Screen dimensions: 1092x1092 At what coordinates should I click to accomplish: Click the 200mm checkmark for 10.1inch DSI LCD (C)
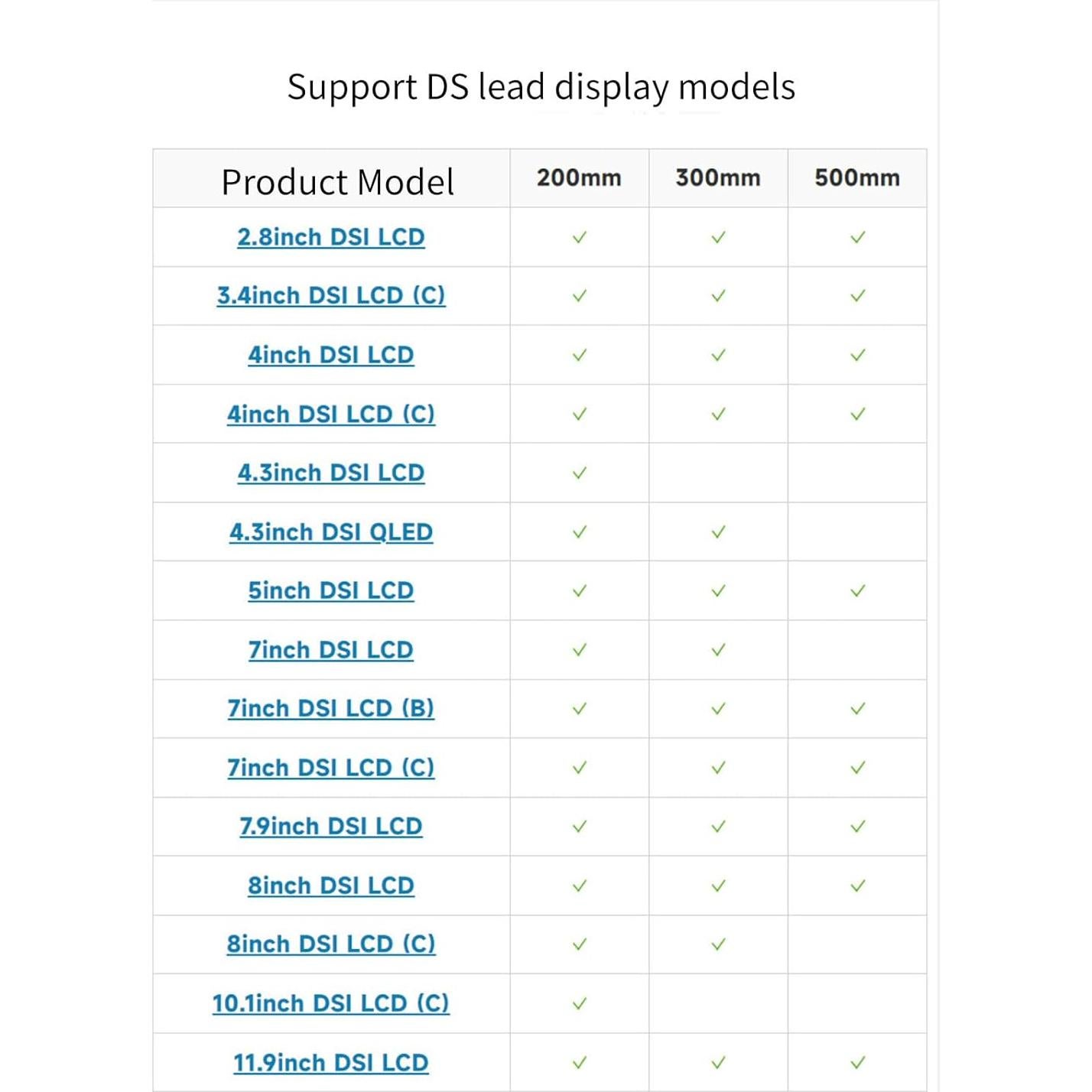[580, 1003]
